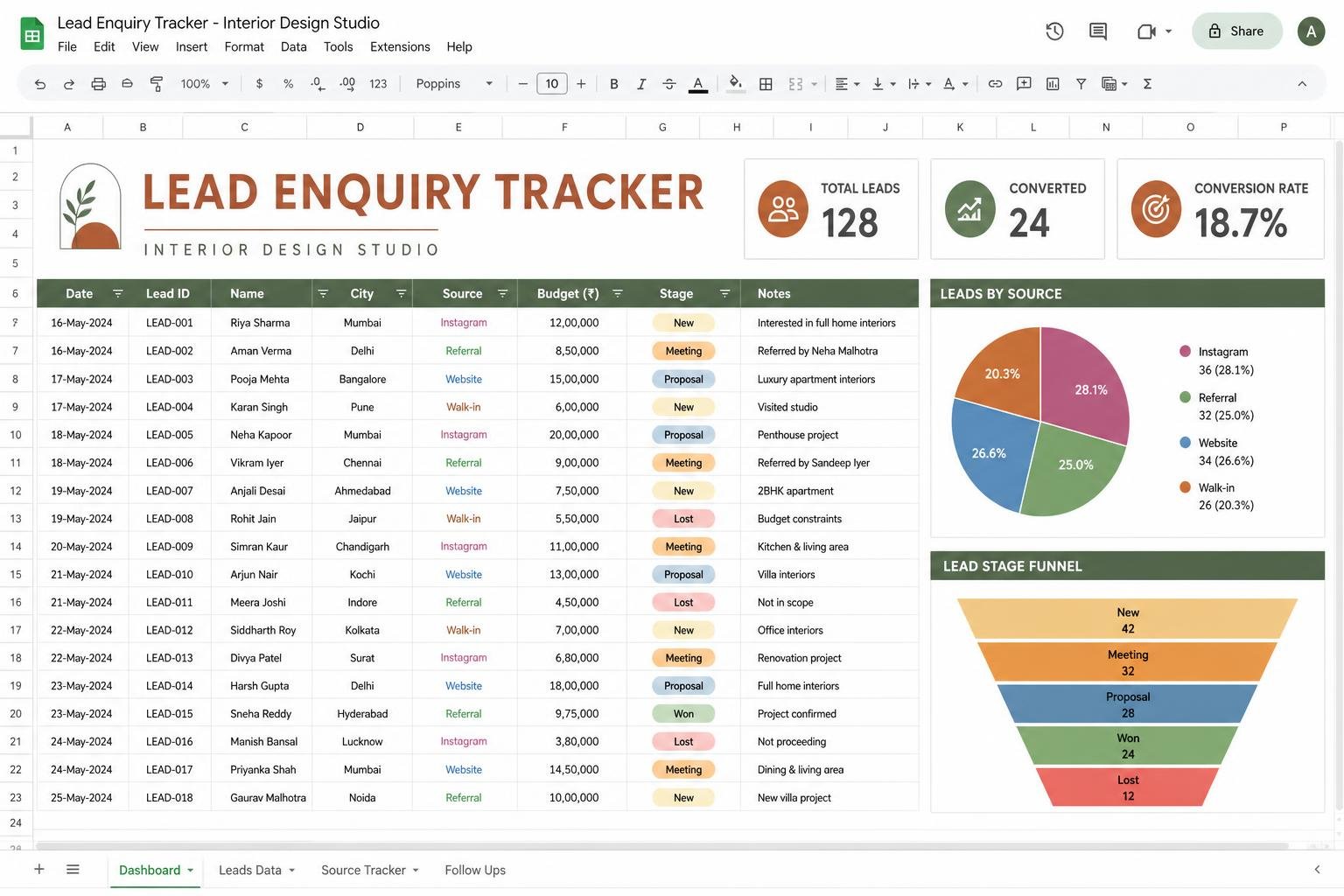1344x896 pixels.
Task: Undo the last action
Action: (40, 84)
